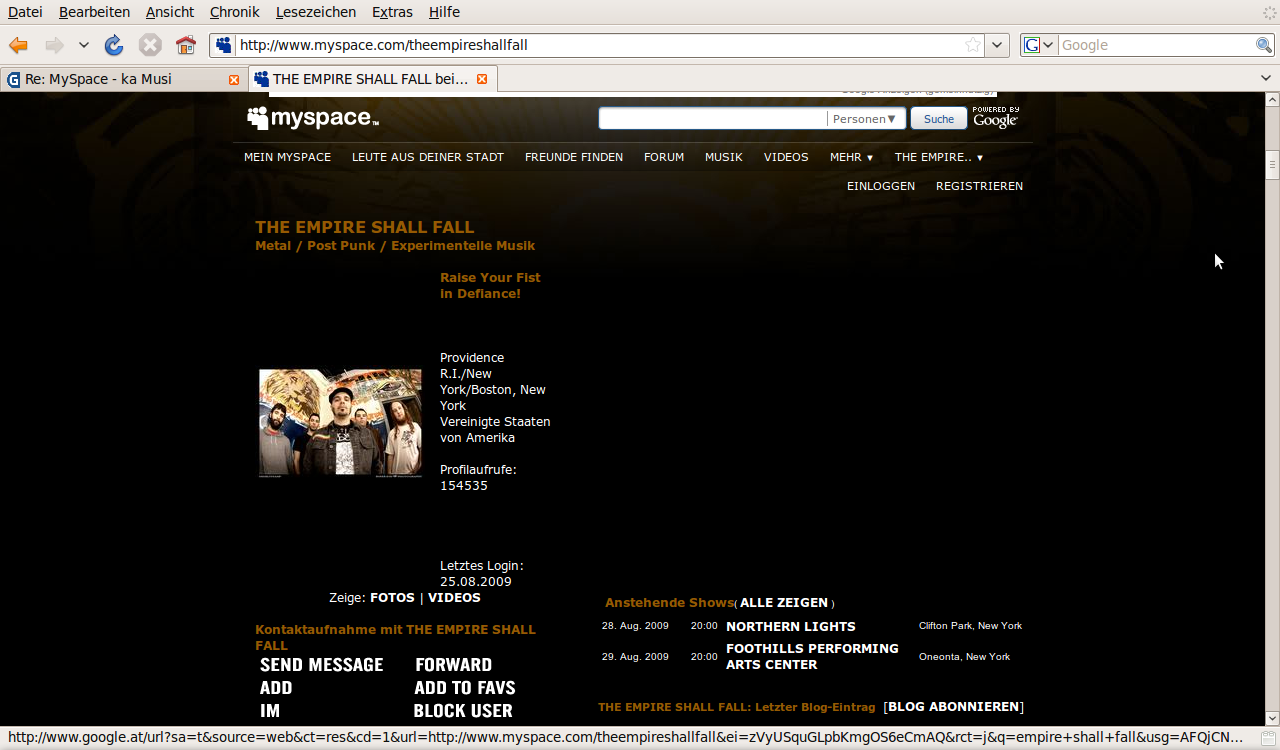This screenshot has width=1280, height=750.
Task: Open the Datei menu
Action: pos(25,12)
